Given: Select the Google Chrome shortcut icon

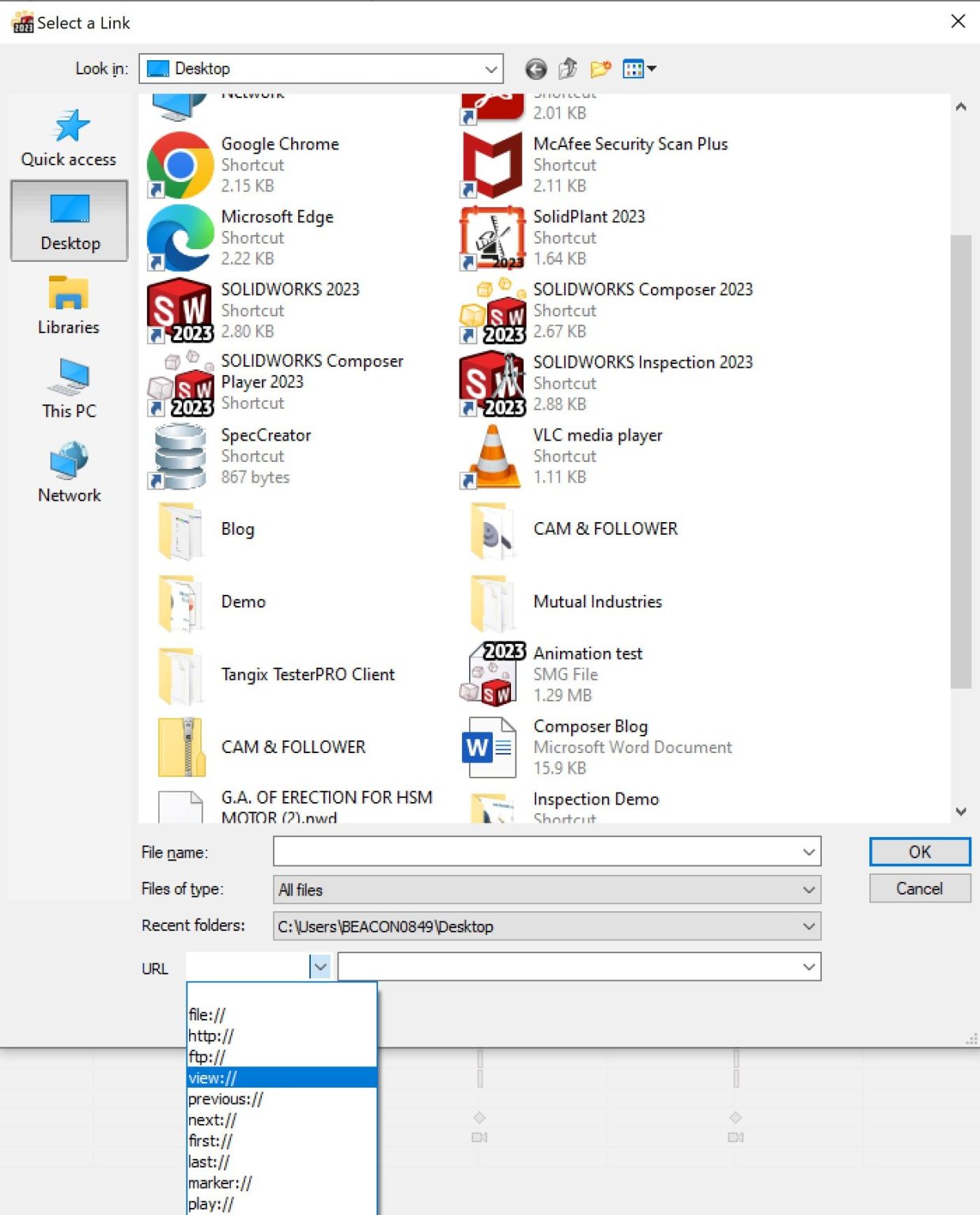Looking at the screenshot, I should (x=180, y=165).
